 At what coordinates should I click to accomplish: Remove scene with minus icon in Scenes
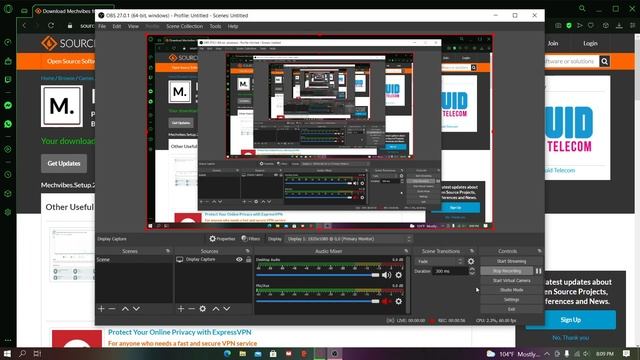coord(112,309)
